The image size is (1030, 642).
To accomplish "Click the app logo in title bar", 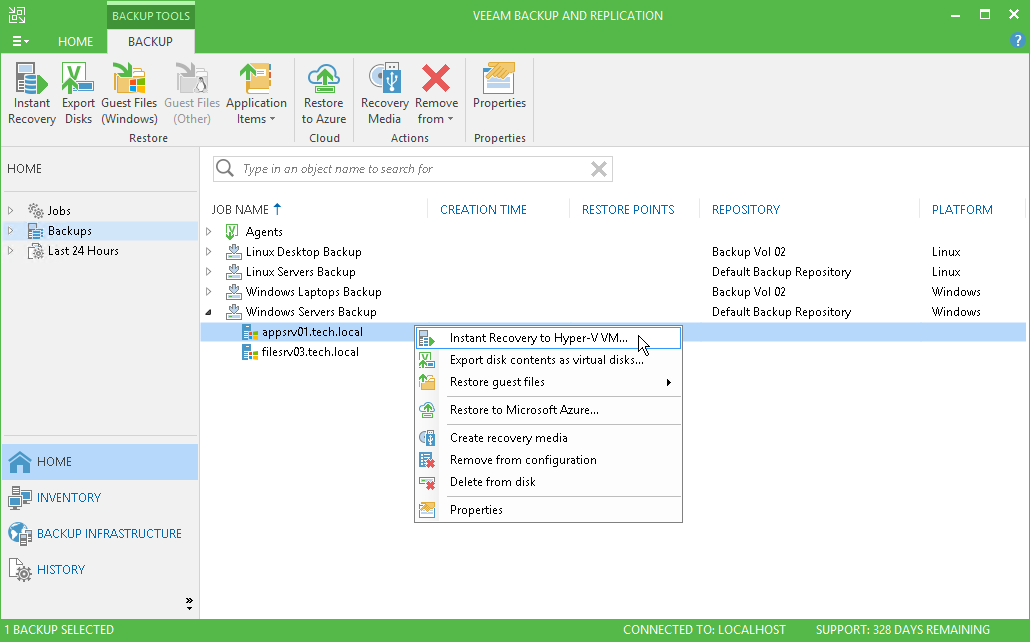I will click(17, 15).
